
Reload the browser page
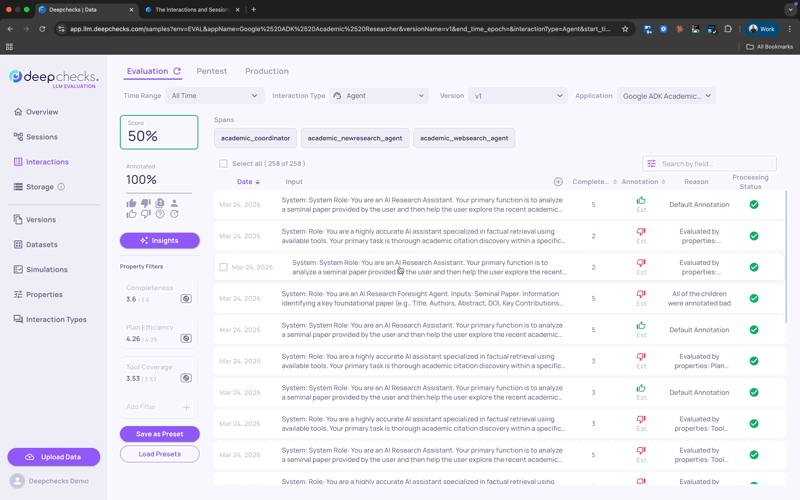click(x=42, y=29)
